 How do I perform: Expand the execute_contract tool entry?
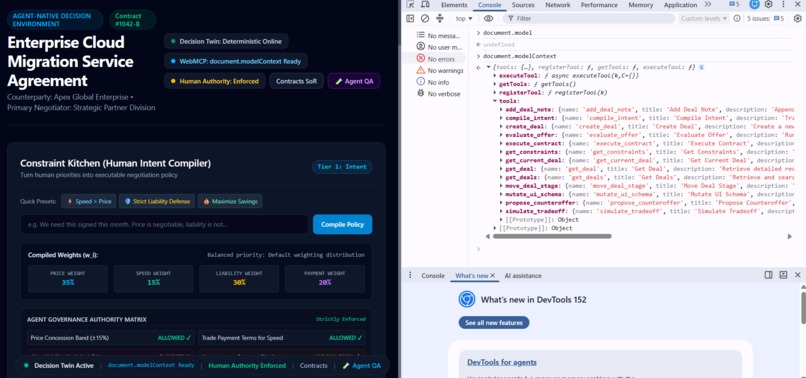(502, 143)
